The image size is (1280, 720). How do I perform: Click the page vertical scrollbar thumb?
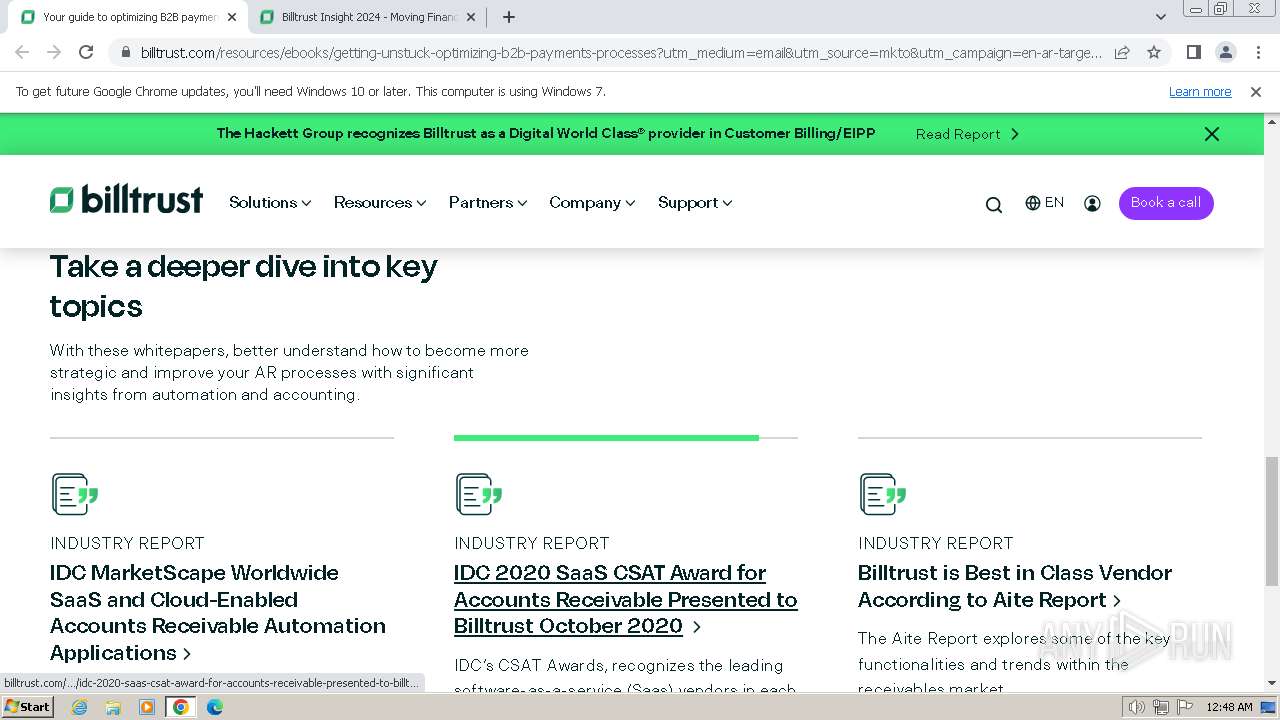pyautogui.click(x=1271, y=520)
